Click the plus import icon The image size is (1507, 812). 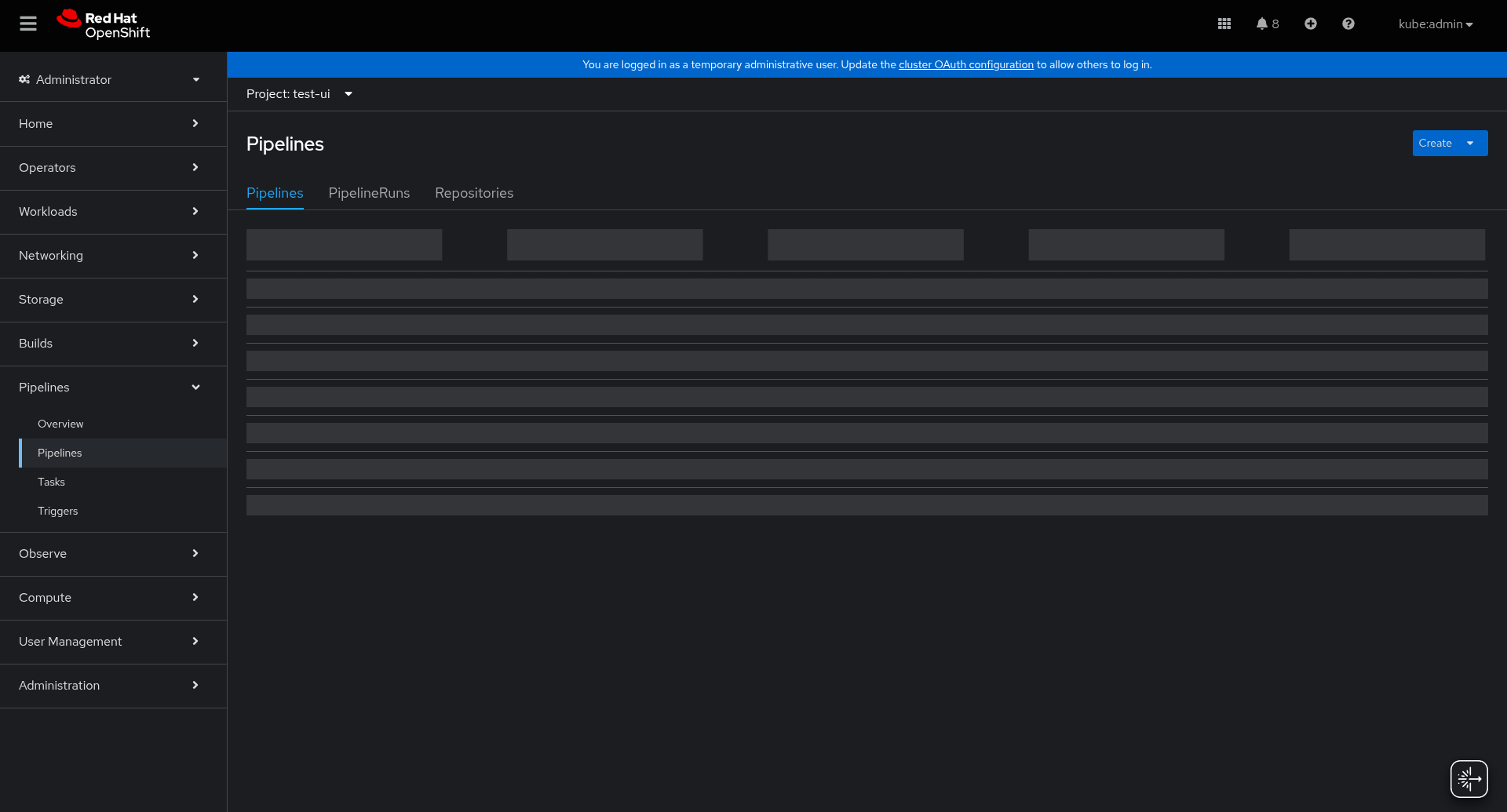[x=1311, y=24]
